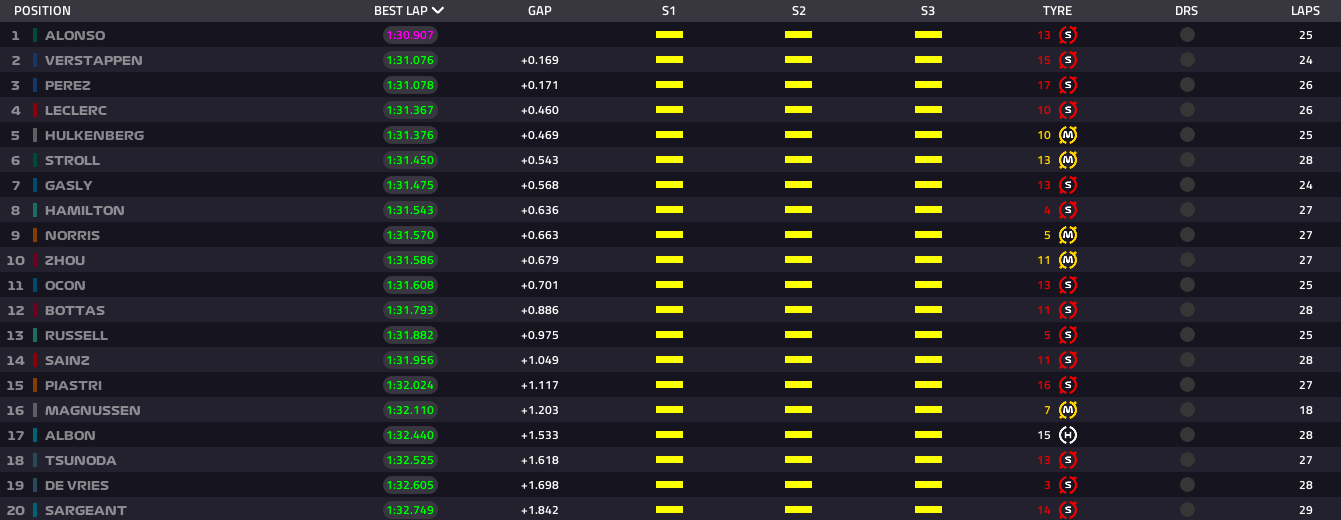
Task: Click Norris's medium tyre icon
Action: coord(1068,235)
